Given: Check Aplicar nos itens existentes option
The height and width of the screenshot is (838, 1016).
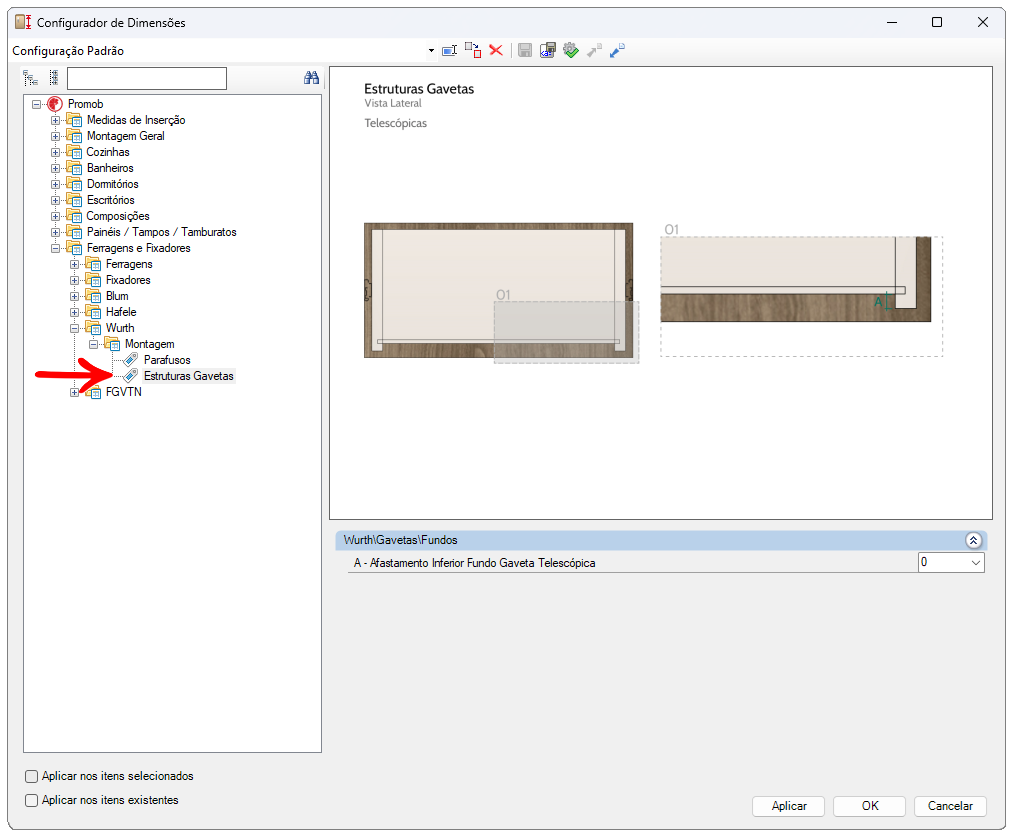Looking at the screenshot, I should [x=32, y=801].
